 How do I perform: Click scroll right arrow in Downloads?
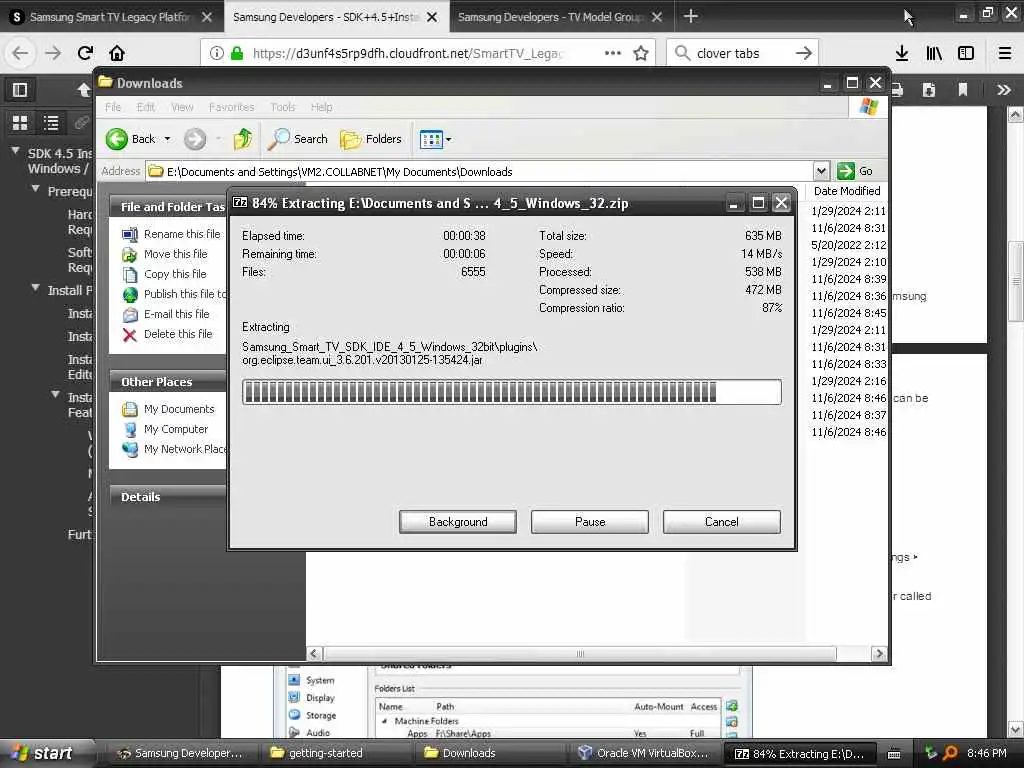coord(879,654)
